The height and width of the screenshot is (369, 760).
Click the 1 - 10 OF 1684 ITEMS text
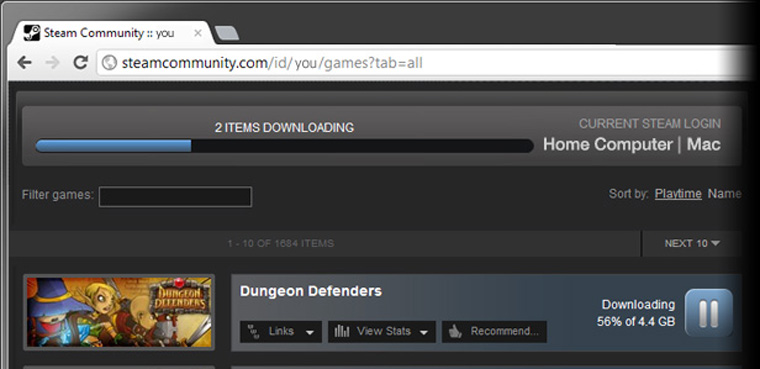[281, 243]
